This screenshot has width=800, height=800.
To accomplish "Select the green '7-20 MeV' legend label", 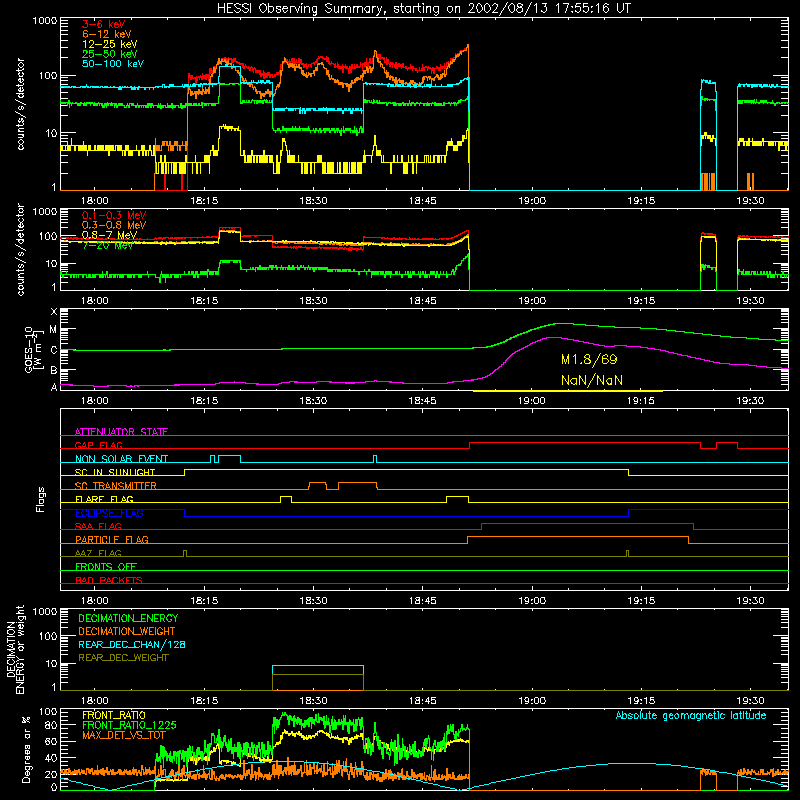I will (107, 245).
